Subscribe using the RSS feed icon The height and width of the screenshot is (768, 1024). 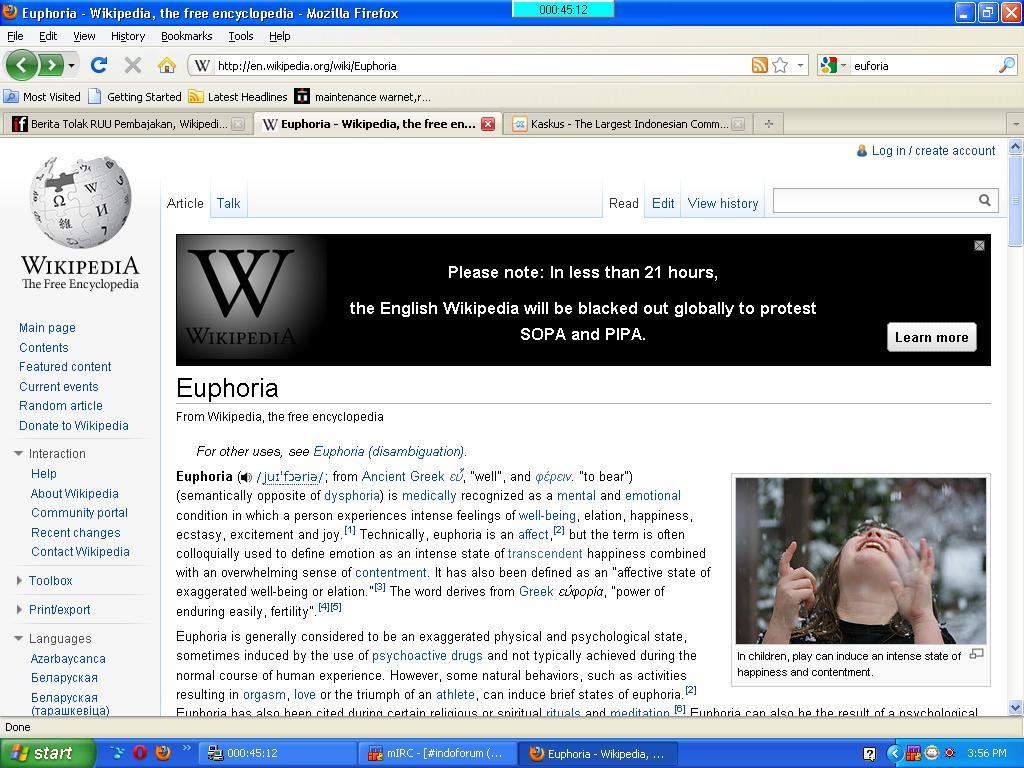[x=760, y=65]
